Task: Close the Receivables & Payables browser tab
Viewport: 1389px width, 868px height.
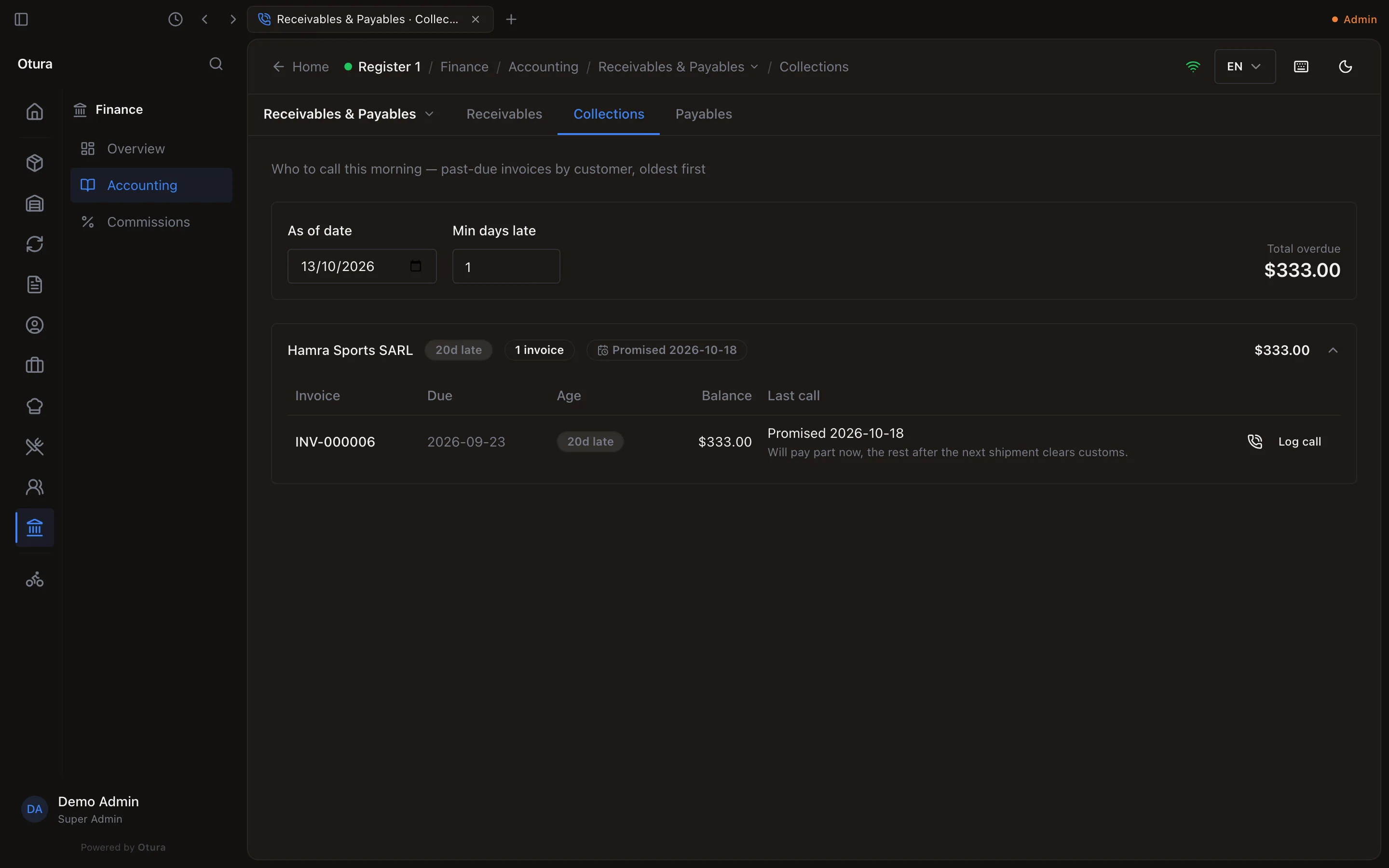Action: pos(475,19)
